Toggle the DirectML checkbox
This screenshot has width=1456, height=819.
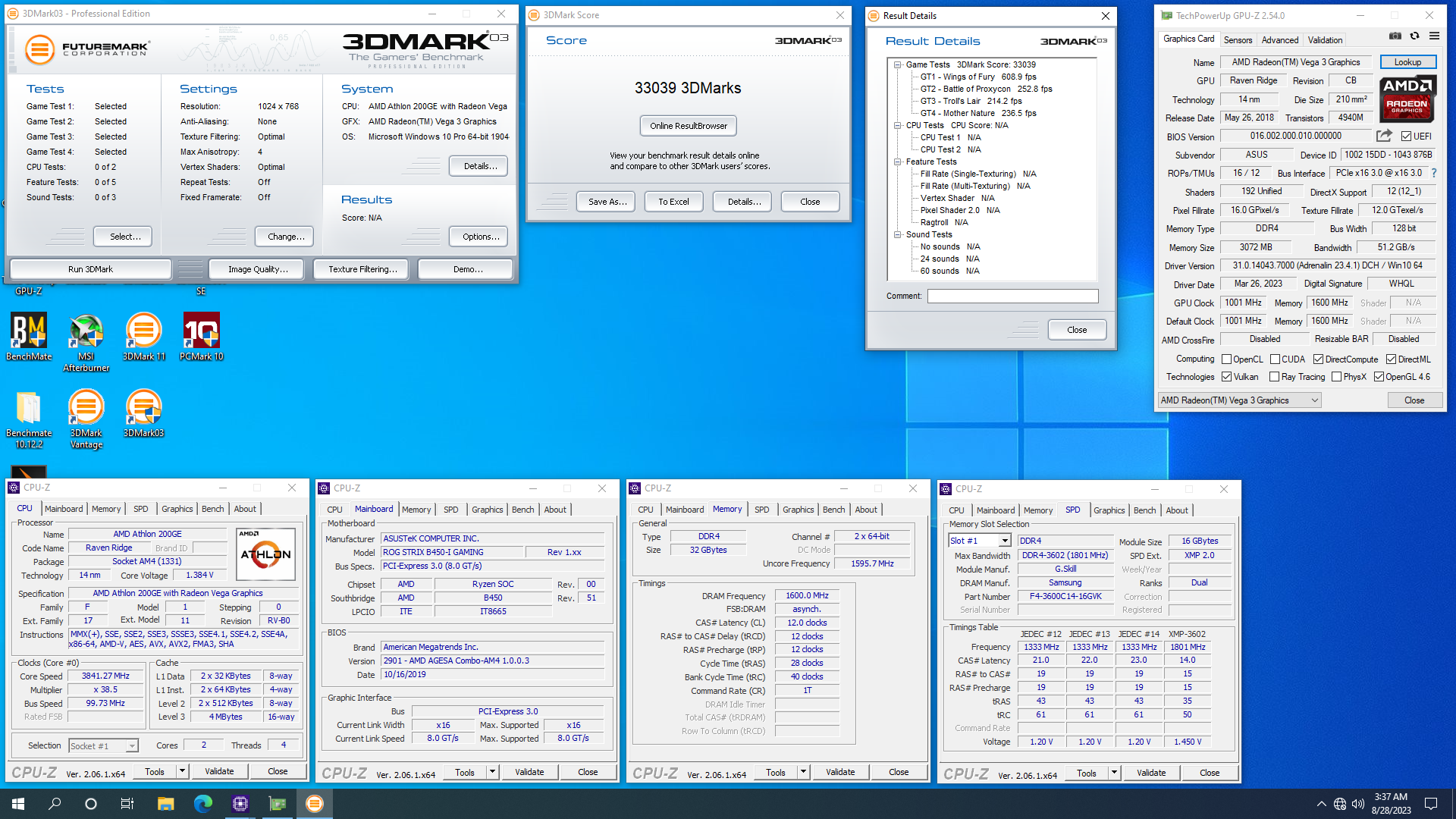(x=1391, y=359)
